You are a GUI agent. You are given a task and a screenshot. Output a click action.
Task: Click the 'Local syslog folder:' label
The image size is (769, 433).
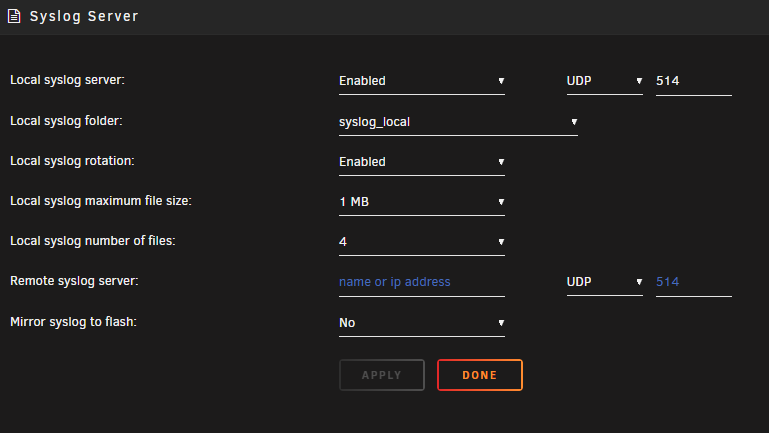66,121
